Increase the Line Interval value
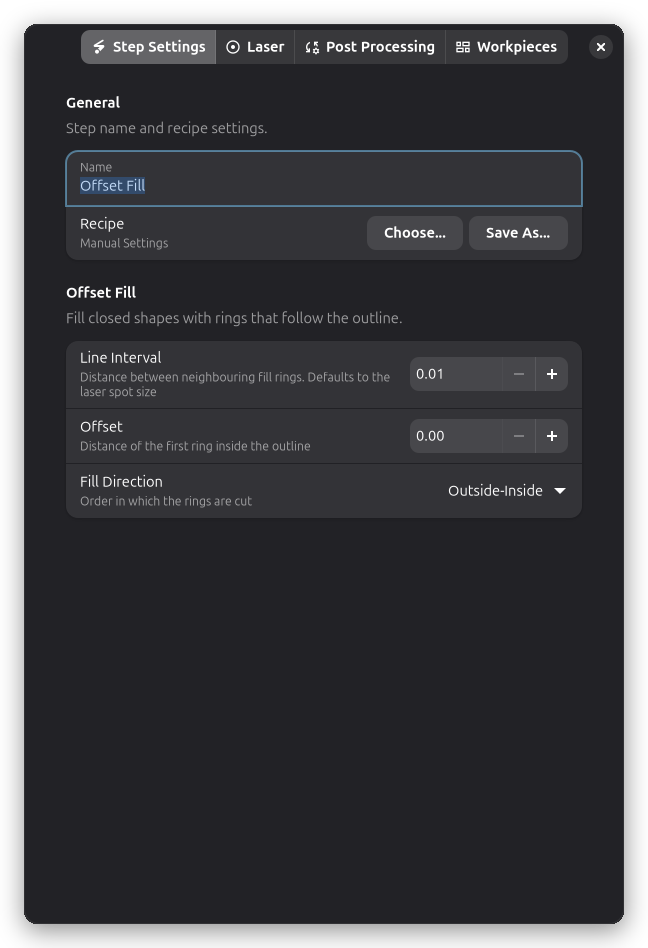 click(552, 374)
